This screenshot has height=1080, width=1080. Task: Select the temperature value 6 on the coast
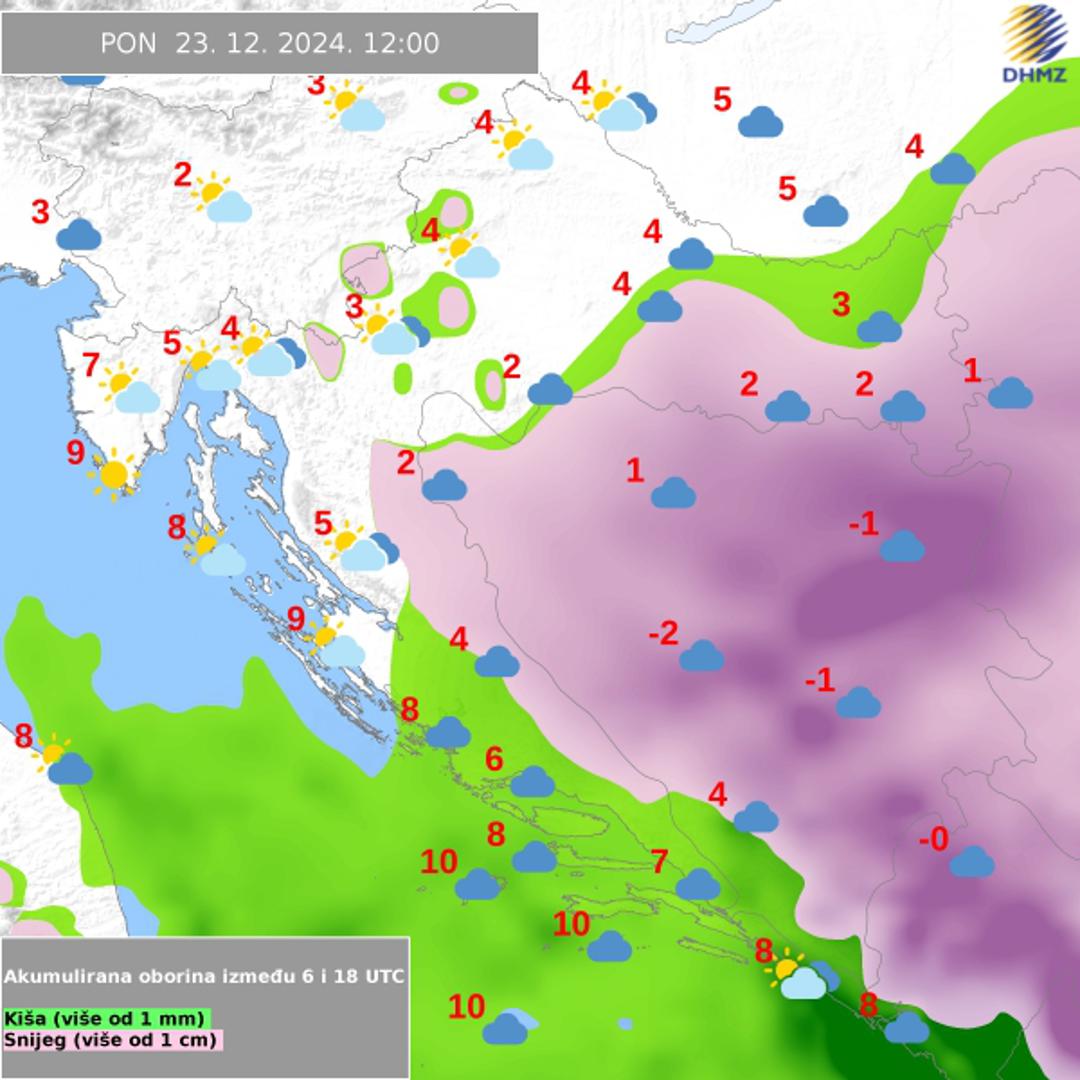[494, 759]
